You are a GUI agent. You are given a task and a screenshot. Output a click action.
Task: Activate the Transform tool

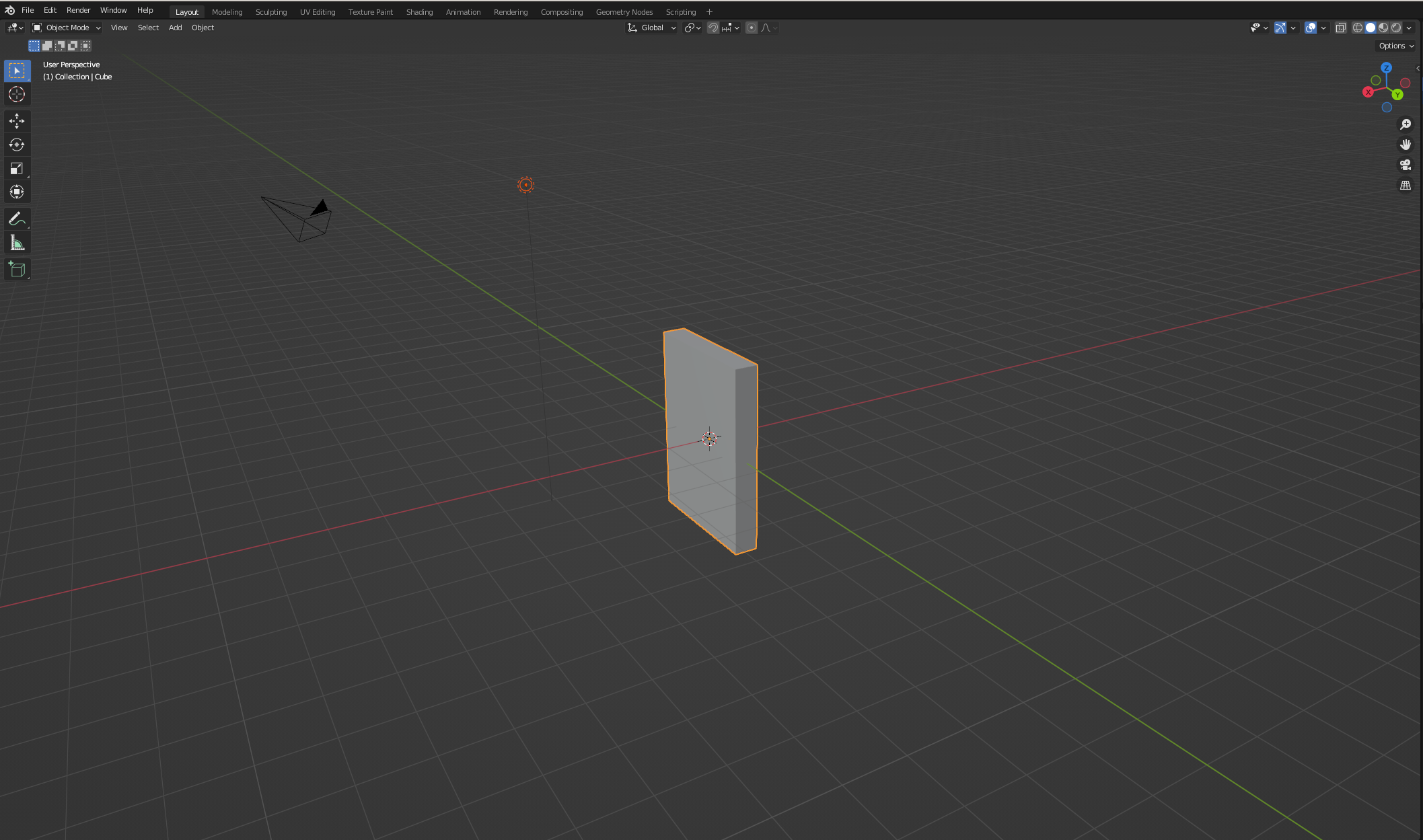point(17,192)
